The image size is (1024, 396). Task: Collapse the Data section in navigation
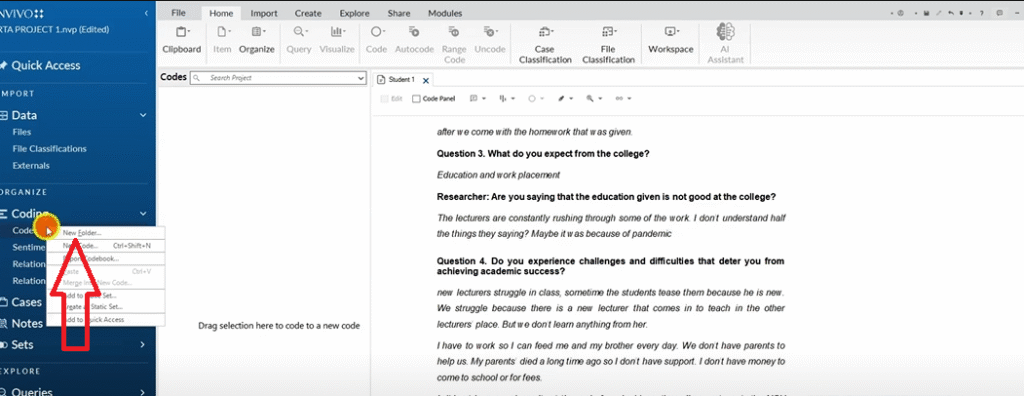tap(143, 116)
